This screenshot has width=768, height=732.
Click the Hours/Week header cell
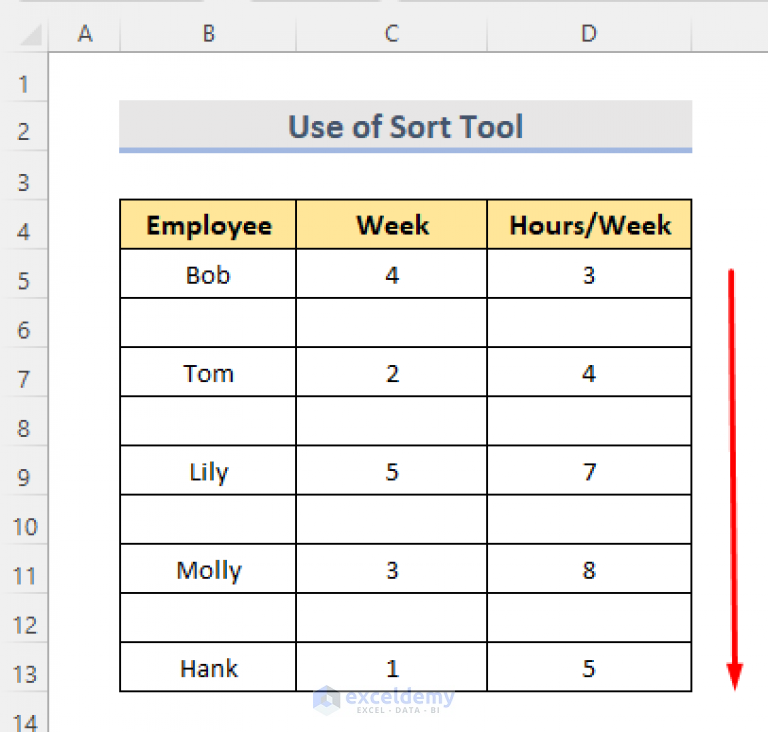(x=589, y=225)
